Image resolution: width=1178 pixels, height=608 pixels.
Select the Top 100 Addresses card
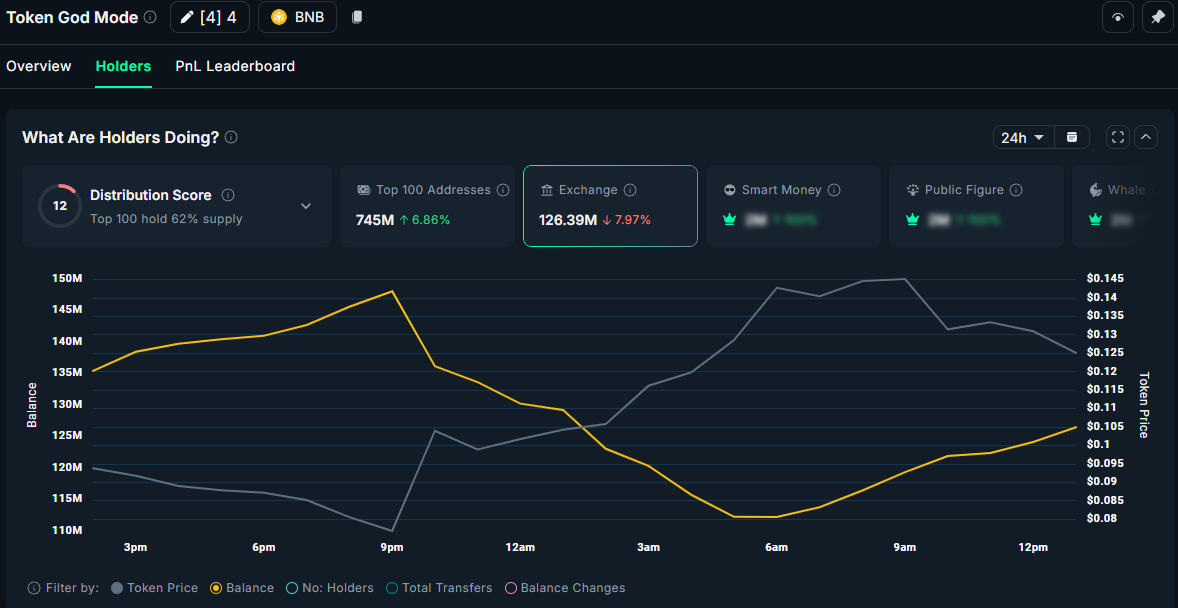427,205
